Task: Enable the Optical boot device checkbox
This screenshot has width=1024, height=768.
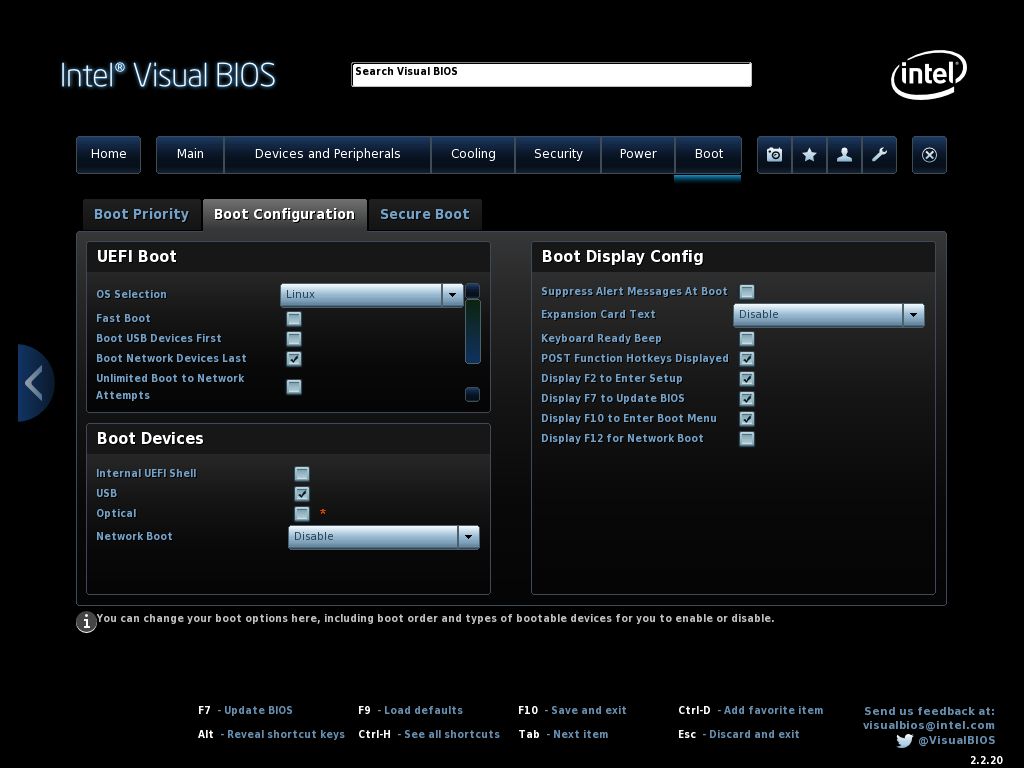Action: tap(302, 513)
